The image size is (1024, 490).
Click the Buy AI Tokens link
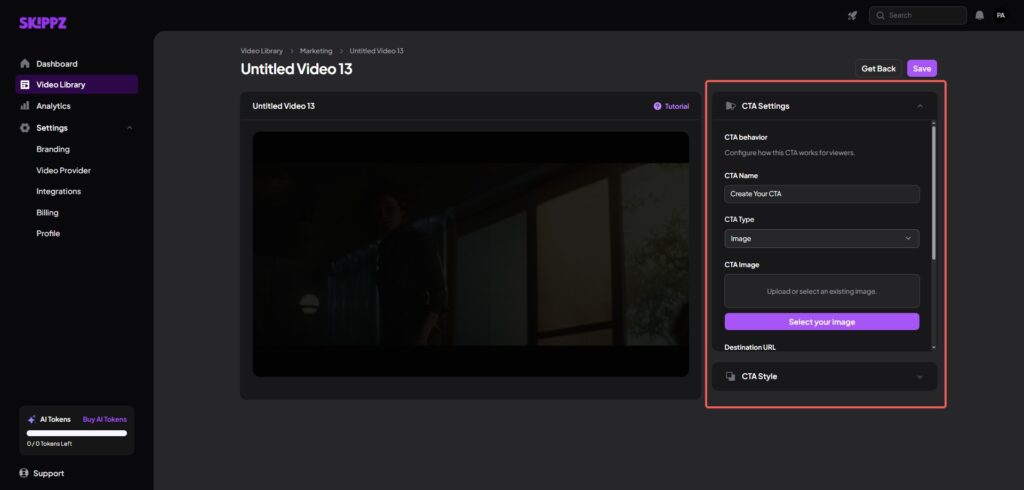(104, 419)
